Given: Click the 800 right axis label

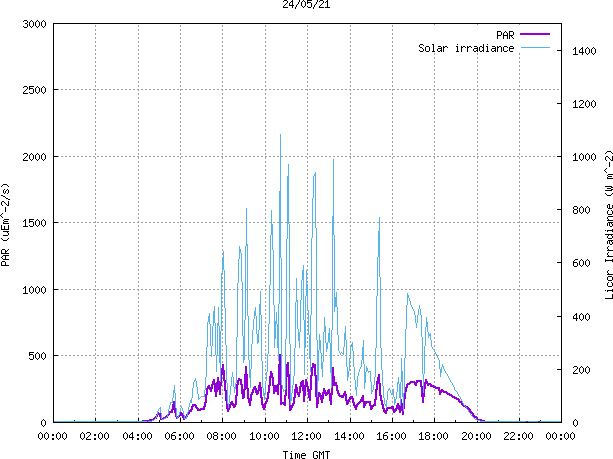Looking at the screenshot, I should coord(581,210).
